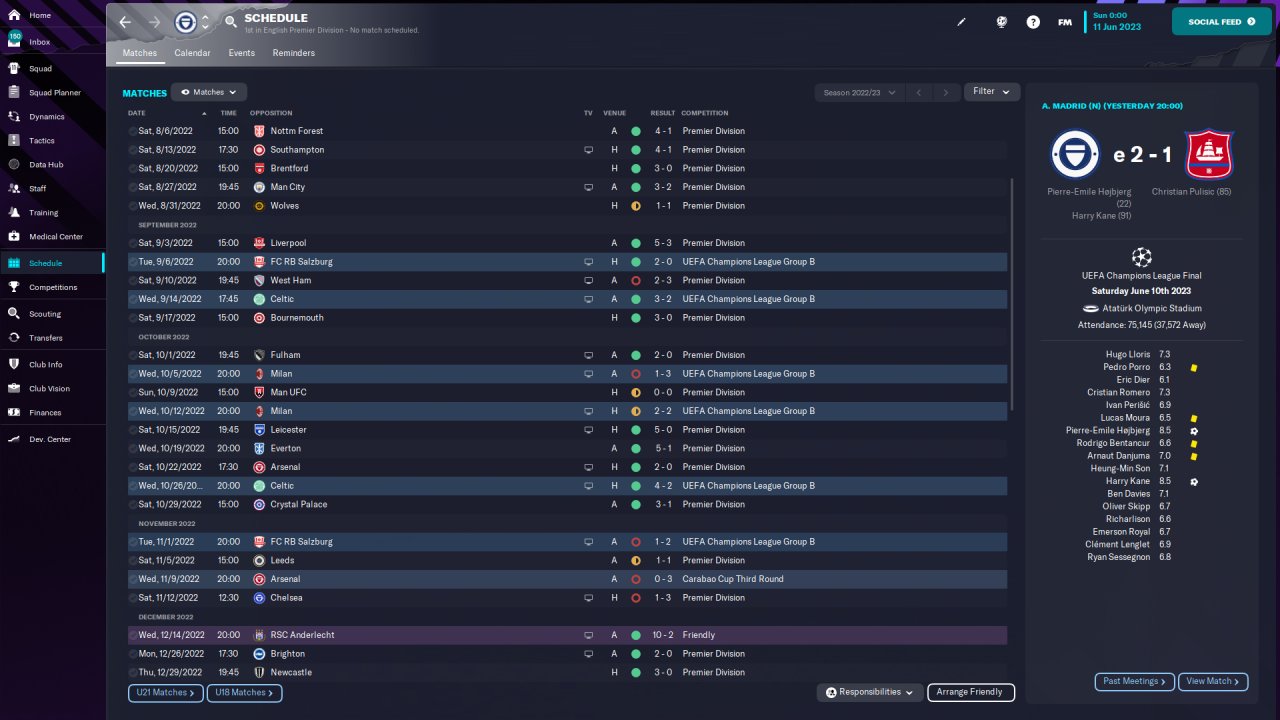Viewport: 1280px width, 720px height.
Task: Go to the previous season arrow
Action: (920, 92)
